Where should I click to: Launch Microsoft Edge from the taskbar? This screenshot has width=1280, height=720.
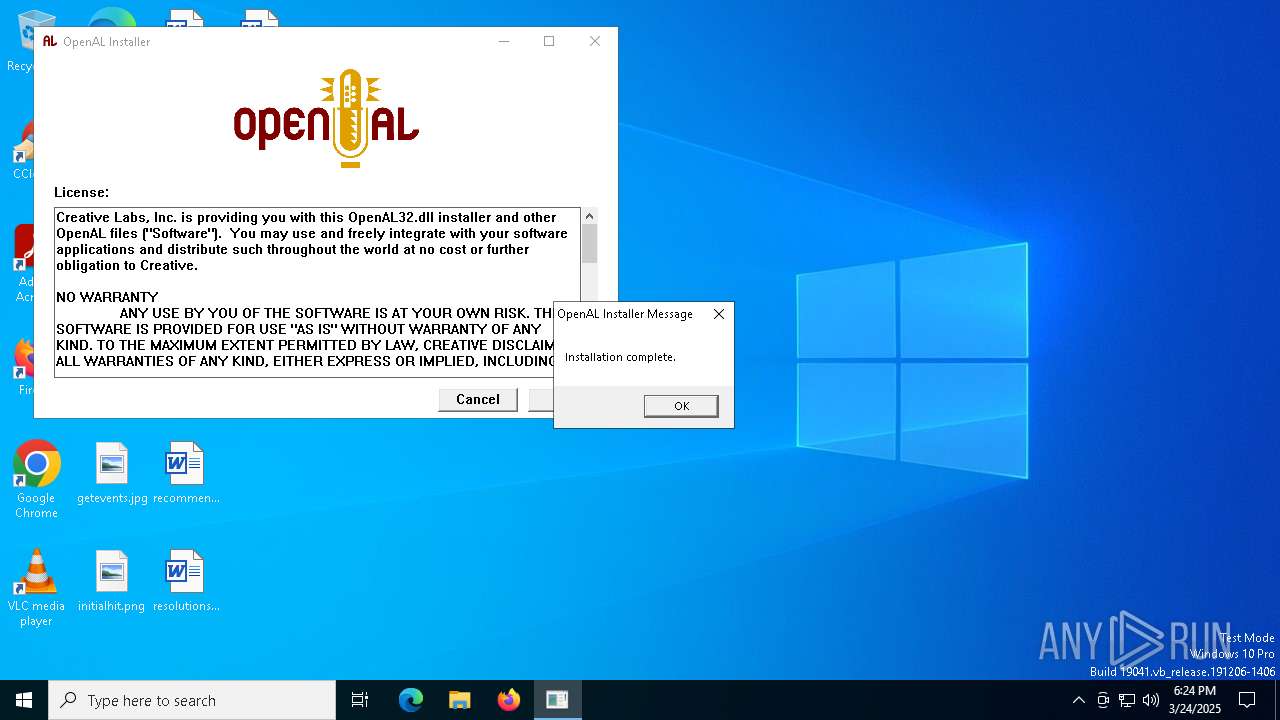411,700
